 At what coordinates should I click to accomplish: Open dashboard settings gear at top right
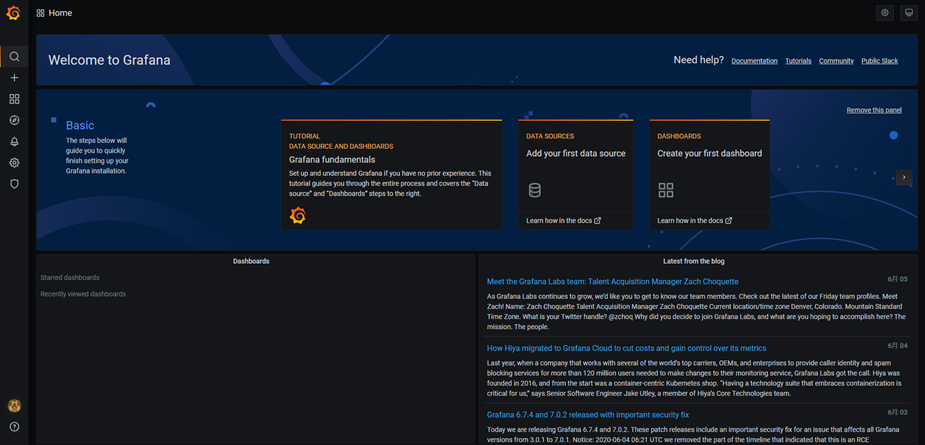(884, 13)
